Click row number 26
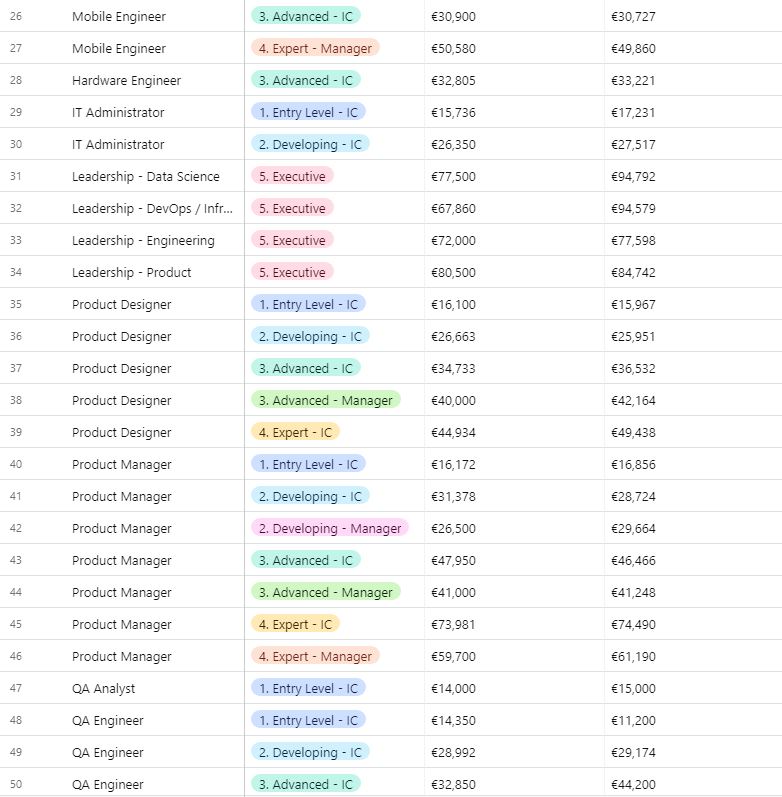The width and height of the screenshot is (782, 797). pyautogui.click(x=16, y=17)
